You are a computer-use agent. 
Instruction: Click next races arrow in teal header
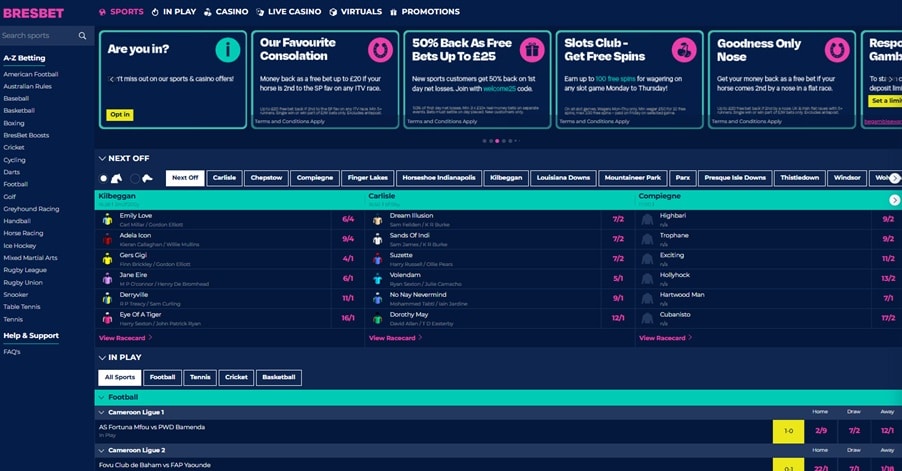tap(894, 200)
